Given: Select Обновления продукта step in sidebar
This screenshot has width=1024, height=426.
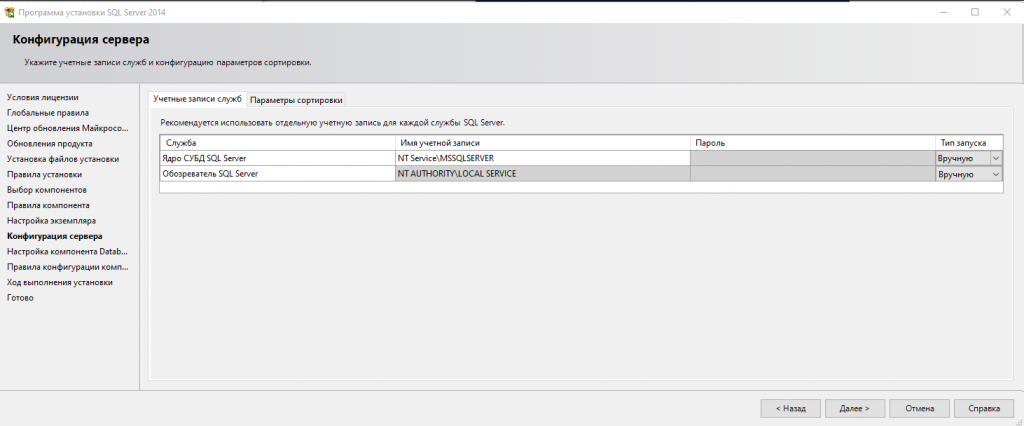Looking at the screenshot, I should point(50,144).
